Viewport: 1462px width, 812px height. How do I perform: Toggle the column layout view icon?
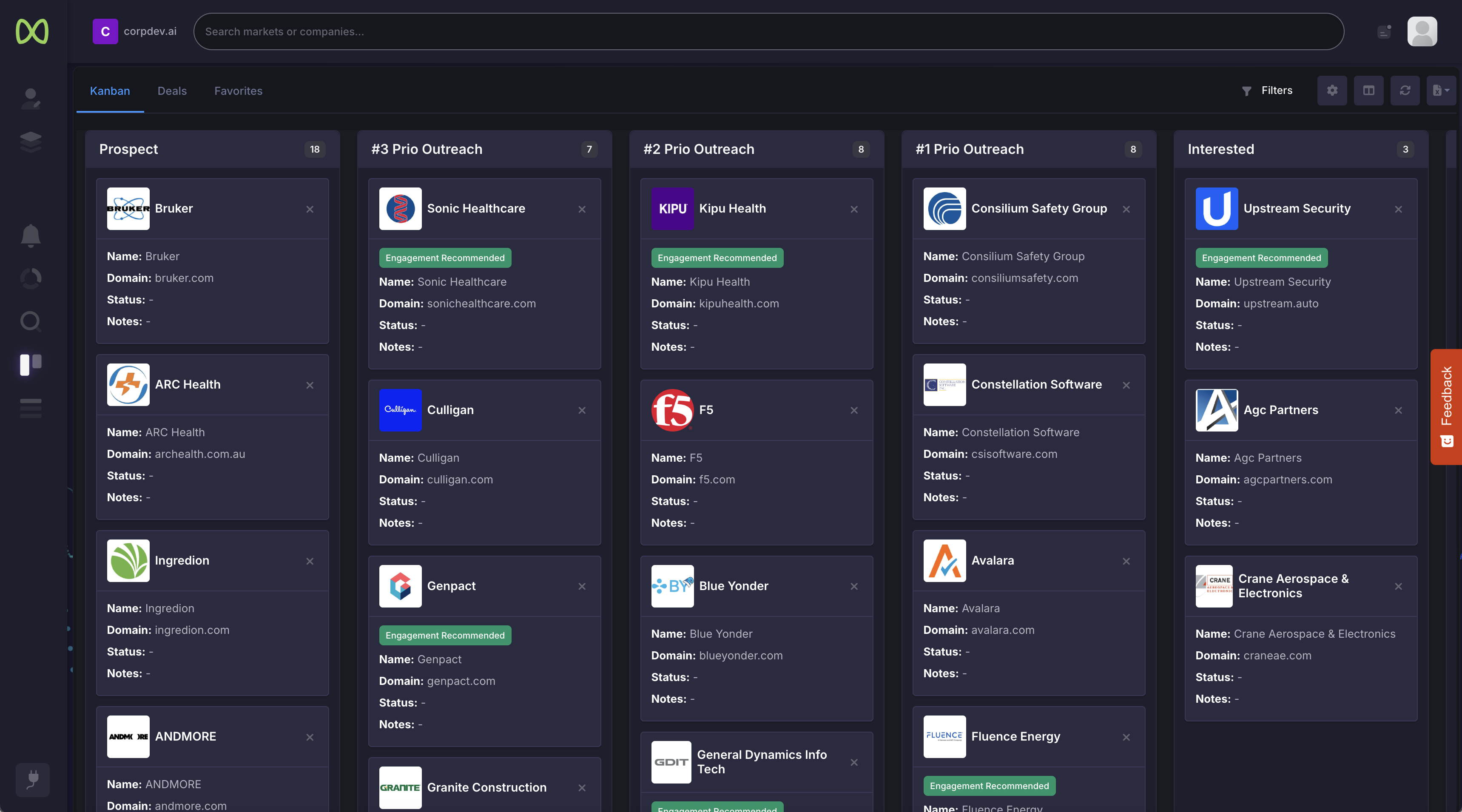click(x=1368, y=90)
